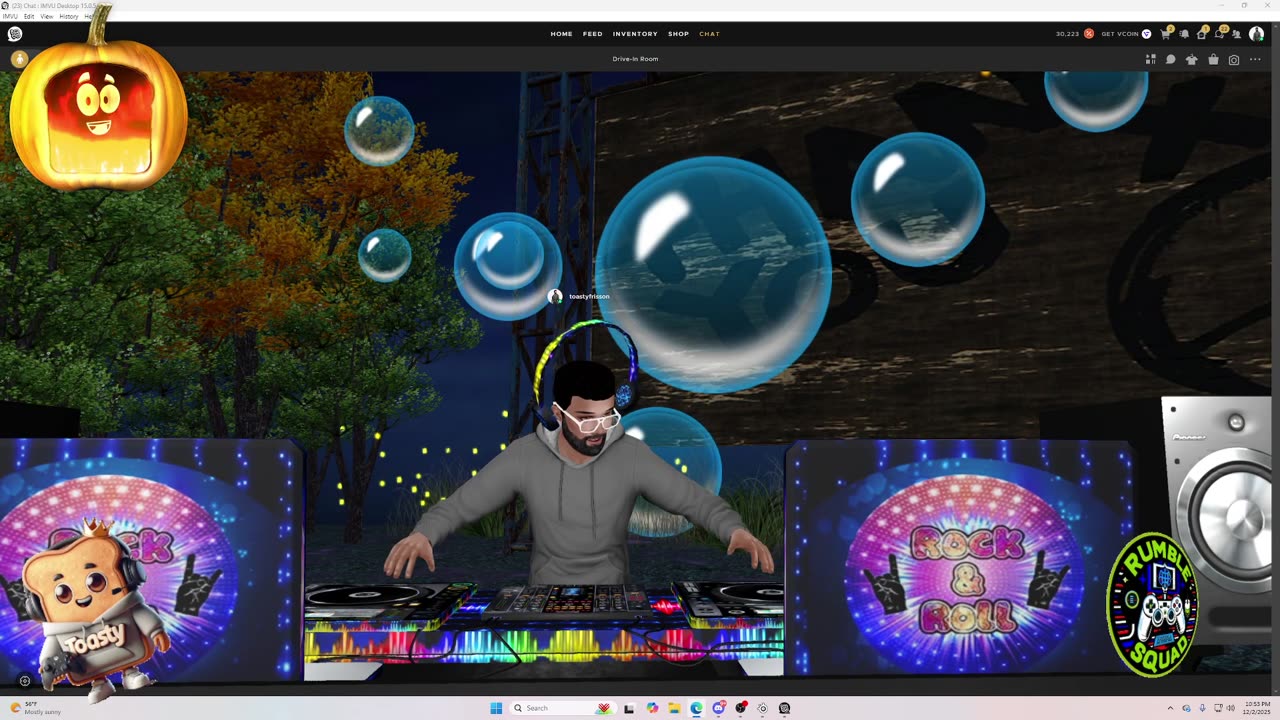Screen dimensions: 1280x720
Task: Open File Explorer from the taskbar
Action: click(675, 708)
